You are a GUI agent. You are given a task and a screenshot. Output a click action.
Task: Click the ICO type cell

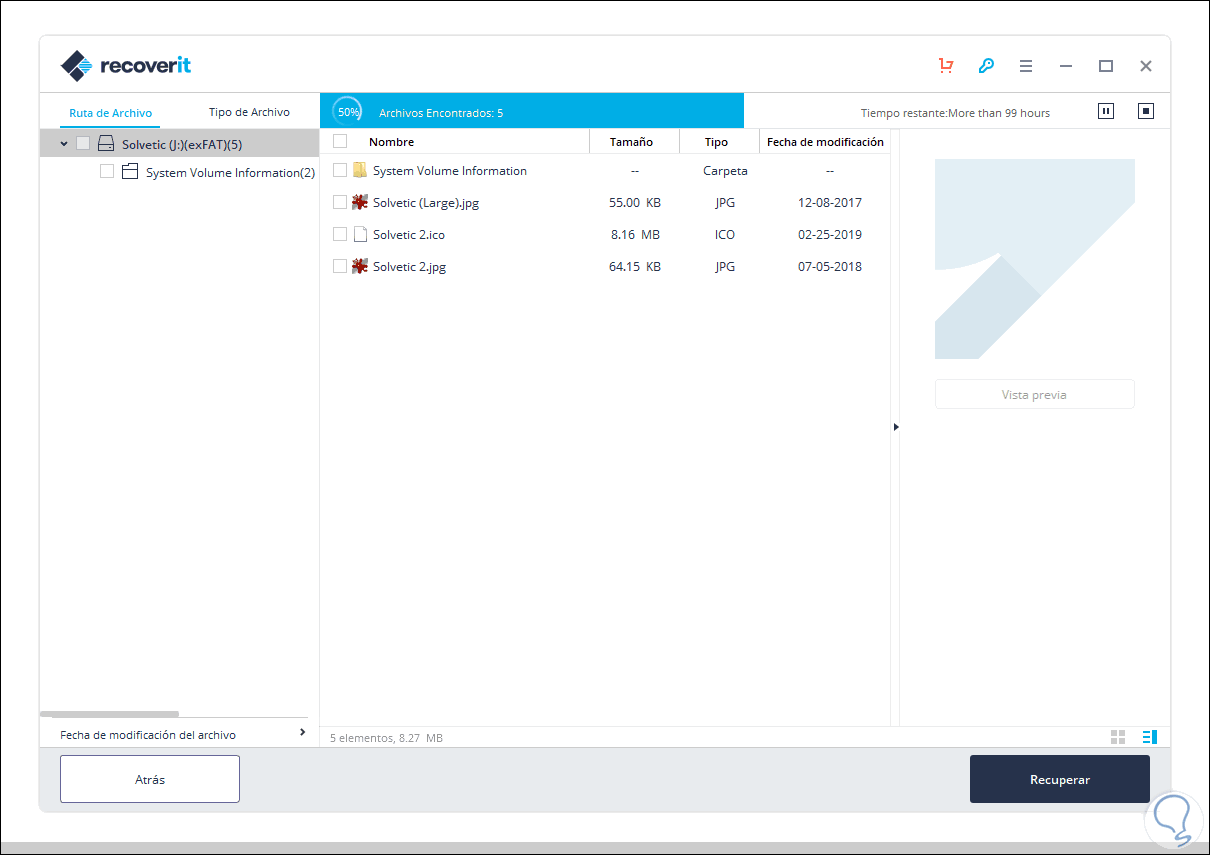click(725, 234)
